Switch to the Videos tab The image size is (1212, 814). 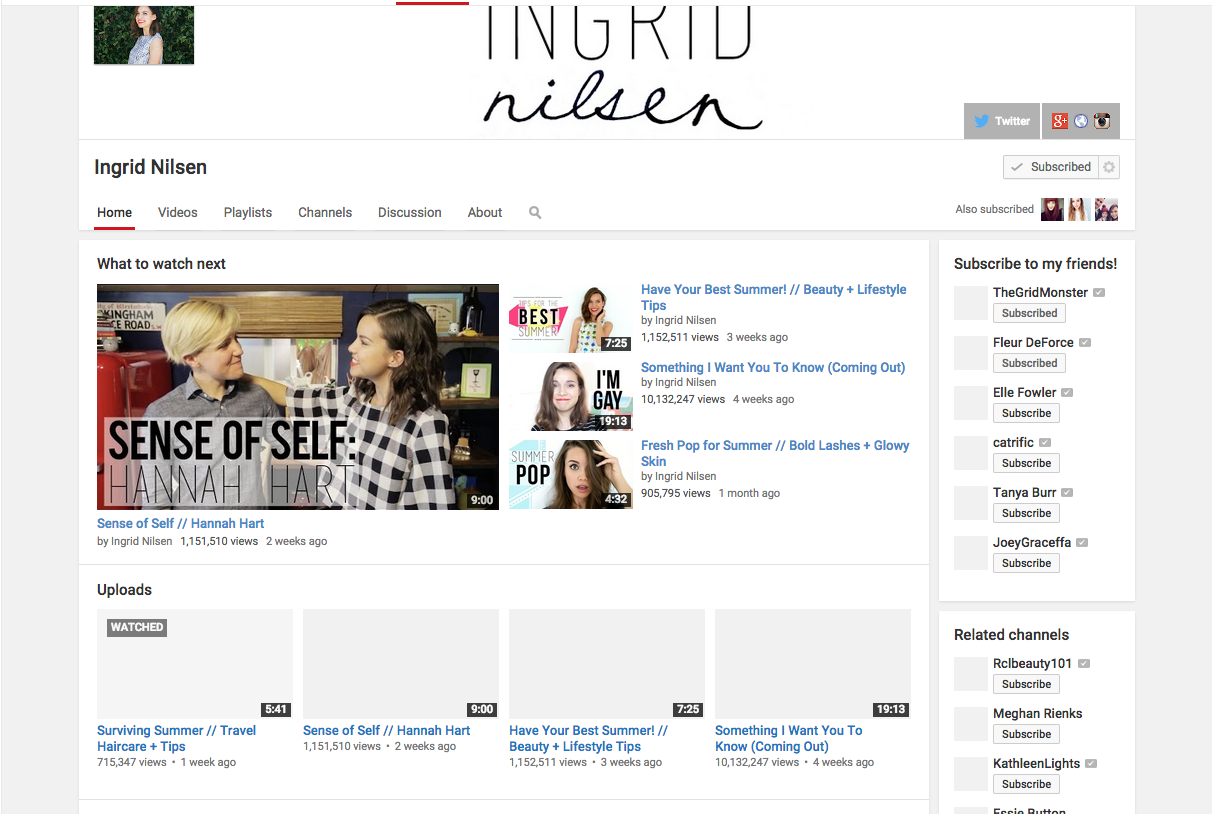[x=177, y=212]
